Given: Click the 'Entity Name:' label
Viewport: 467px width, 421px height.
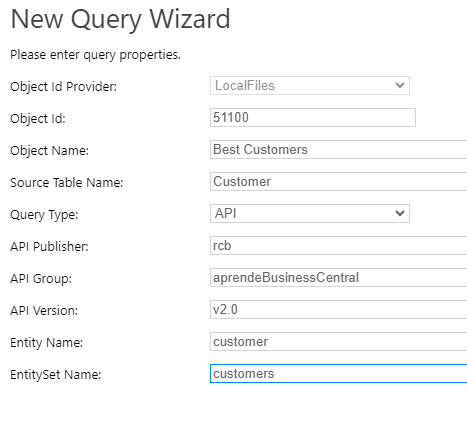Looking at the screenshot, I should click(x=46, y=343).
